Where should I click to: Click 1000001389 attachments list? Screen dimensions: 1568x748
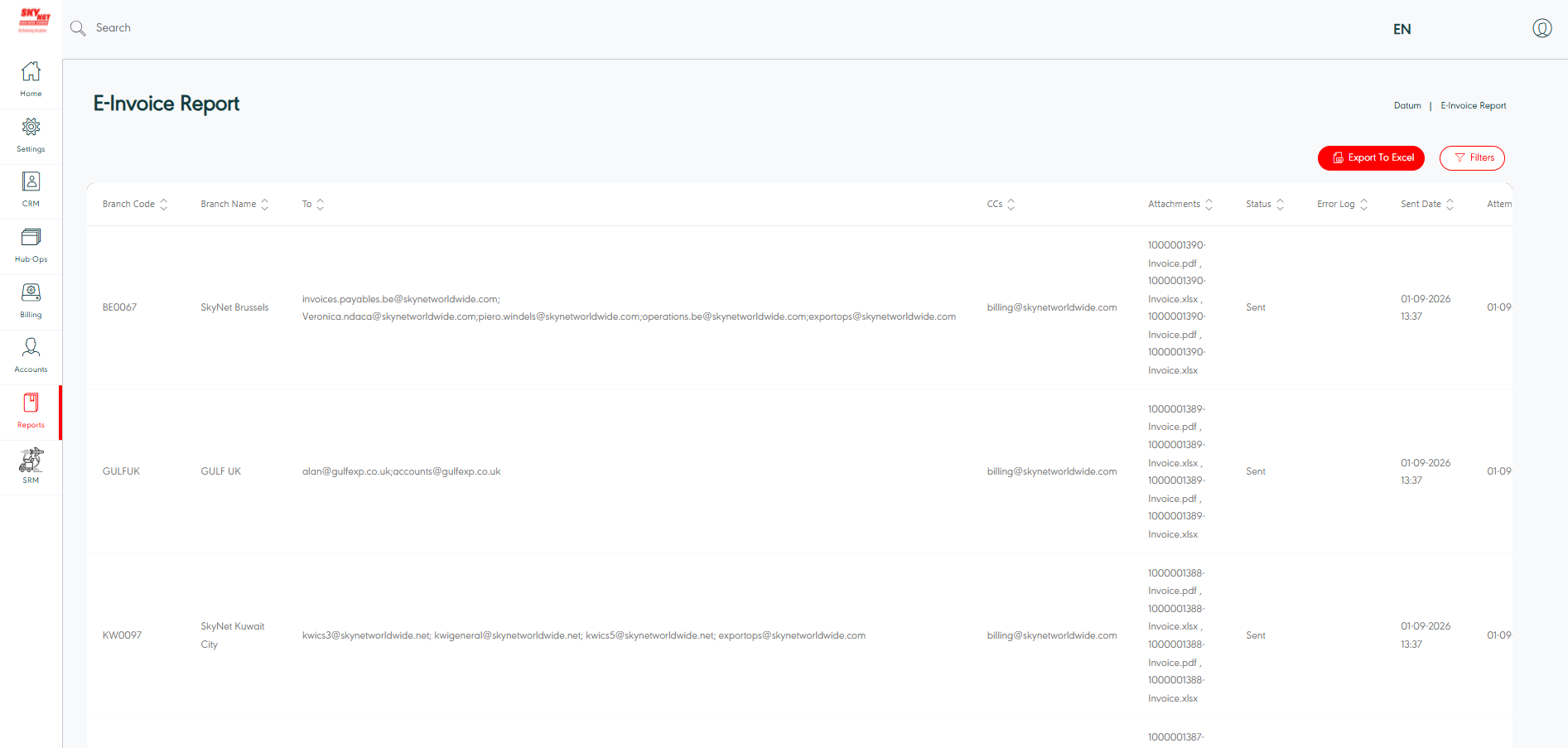coord(1177,471)
